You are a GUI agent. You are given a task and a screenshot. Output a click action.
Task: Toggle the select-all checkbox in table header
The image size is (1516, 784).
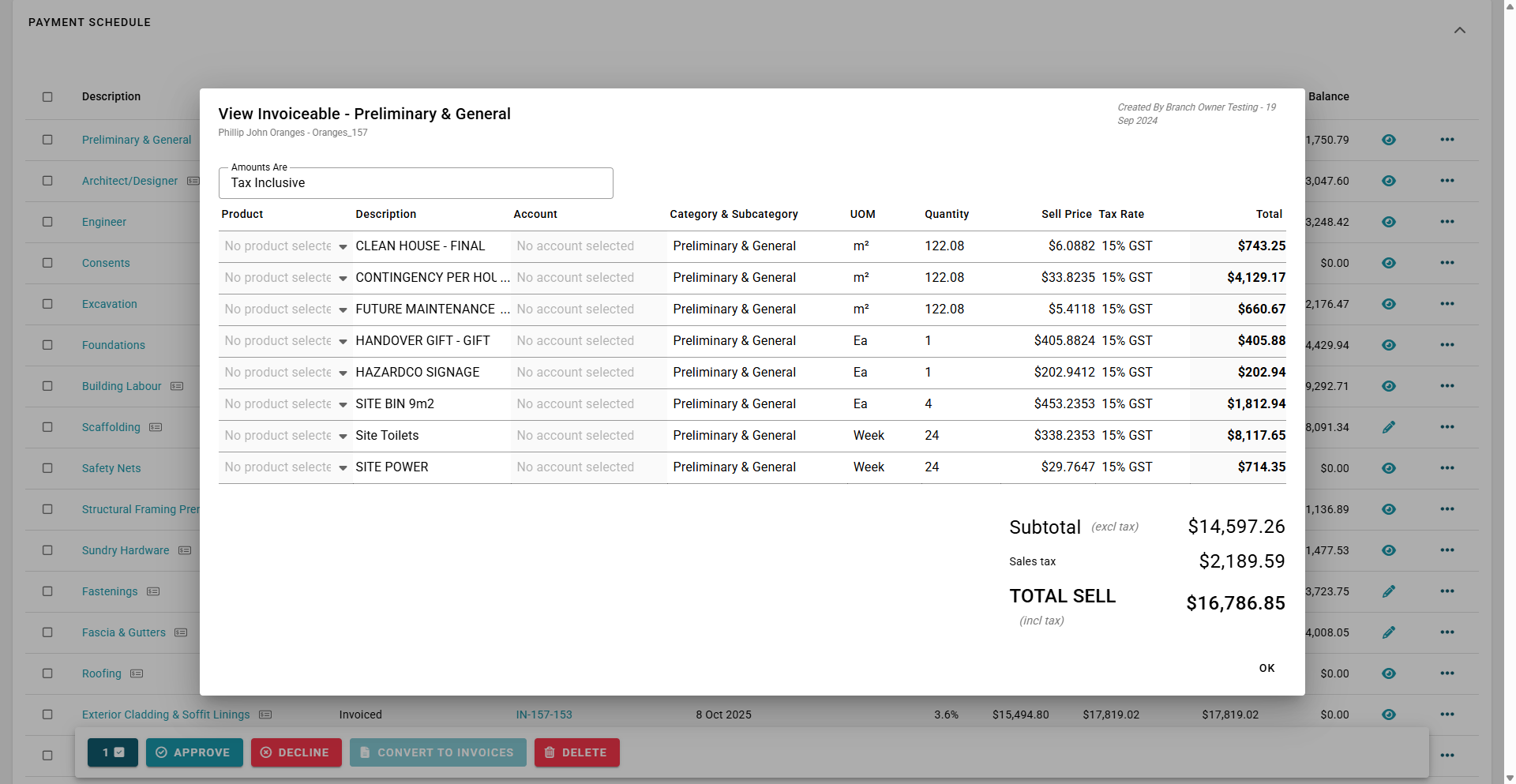pyautogui.click(x=47, y=97)
